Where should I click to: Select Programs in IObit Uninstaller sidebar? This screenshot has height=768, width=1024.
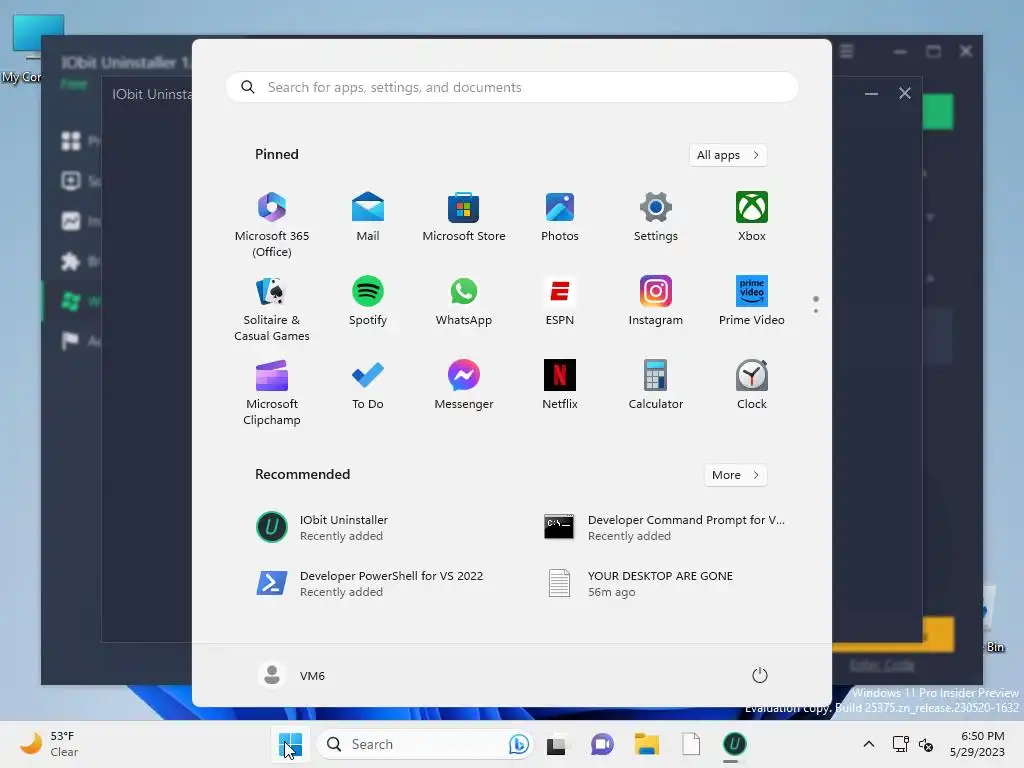71,140
